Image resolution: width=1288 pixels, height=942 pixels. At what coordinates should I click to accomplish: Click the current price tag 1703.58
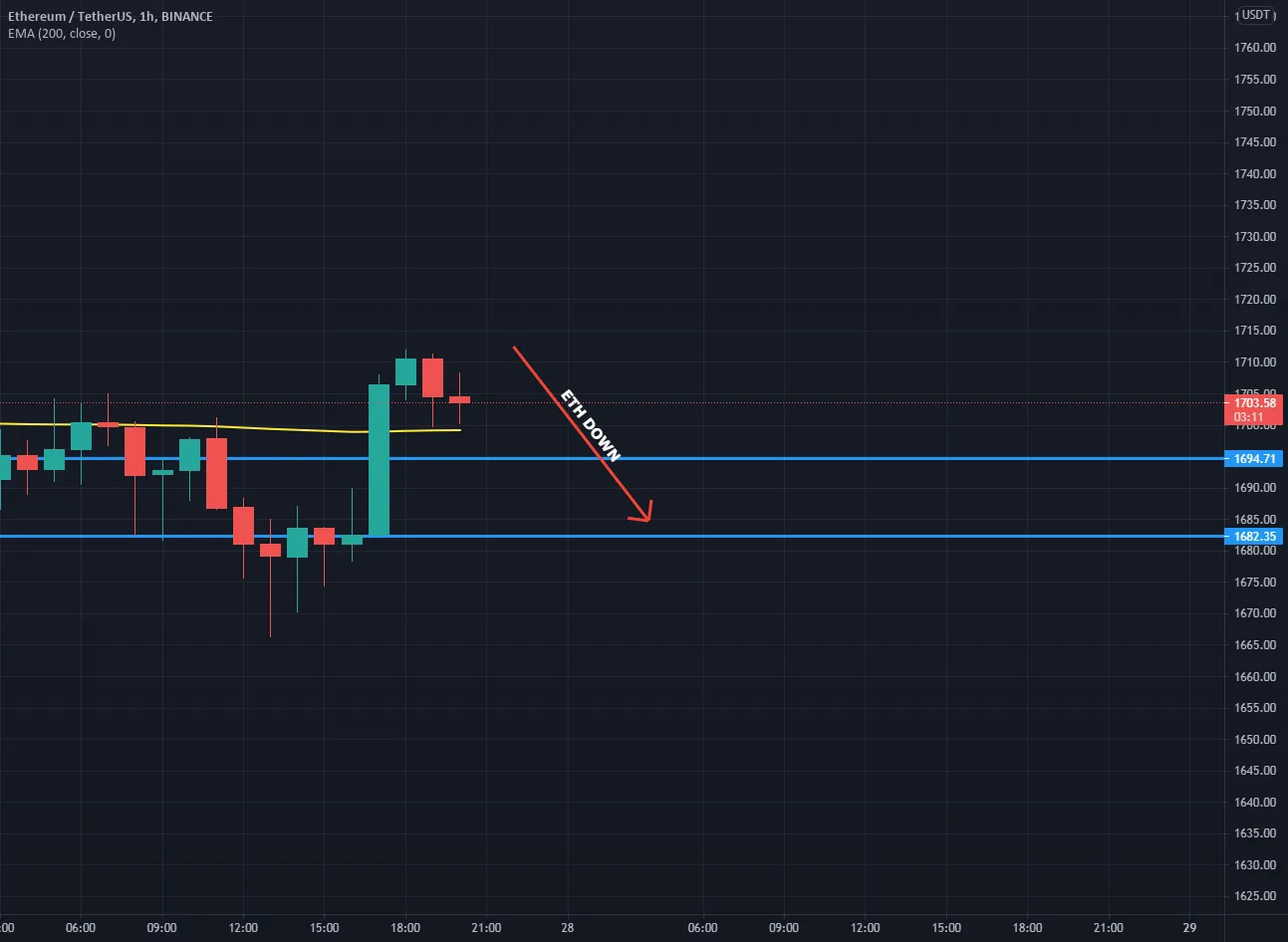[x=1254, y=403]
